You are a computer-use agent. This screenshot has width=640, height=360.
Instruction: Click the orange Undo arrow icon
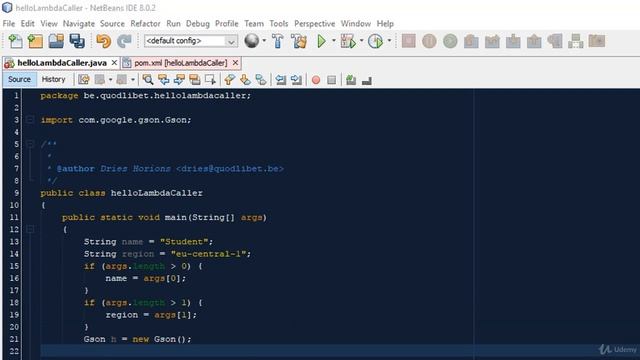click(104, 41)
